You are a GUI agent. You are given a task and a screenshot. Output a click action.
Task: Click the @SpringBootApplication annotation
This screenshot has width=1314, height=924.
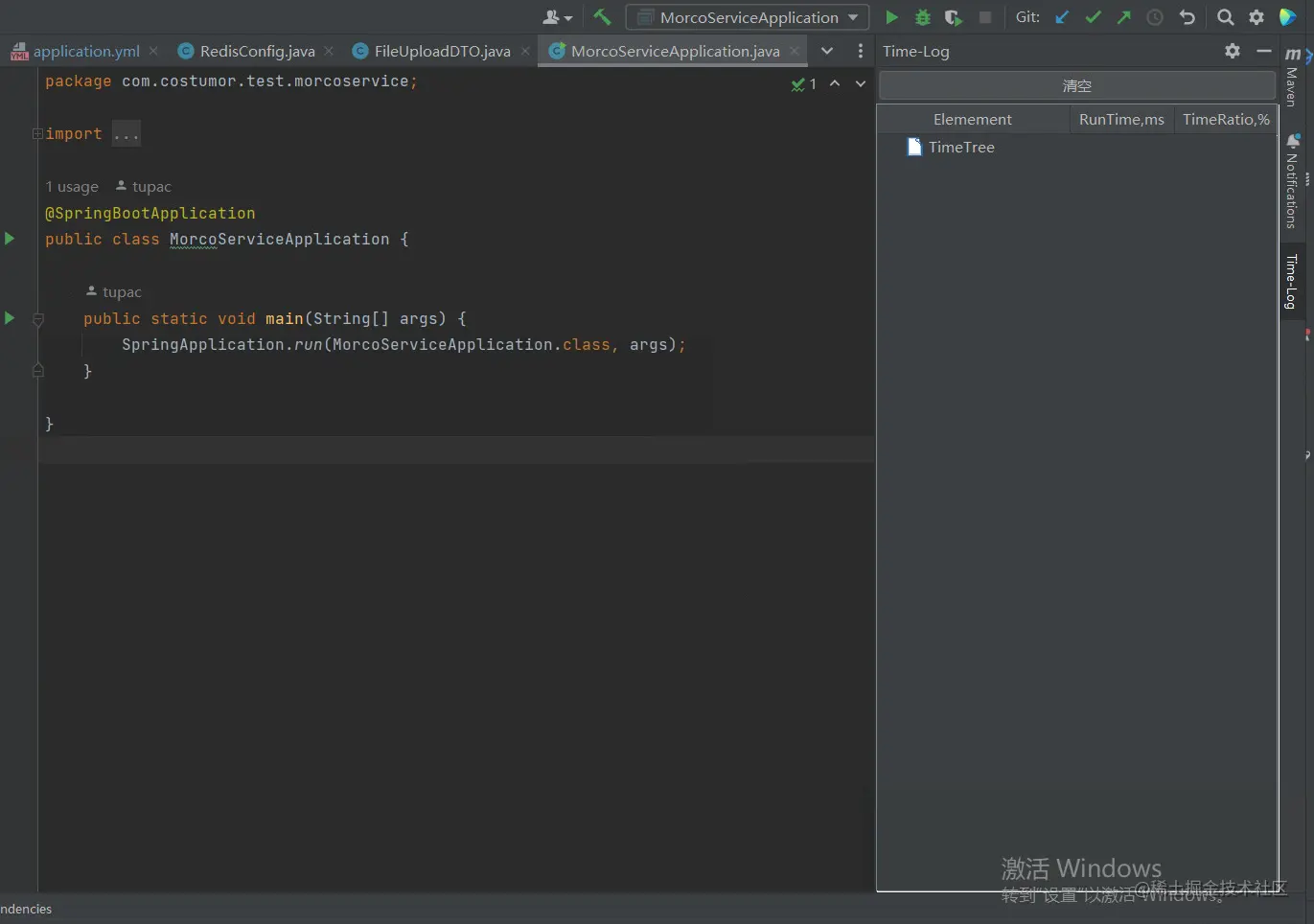point(150,213)
